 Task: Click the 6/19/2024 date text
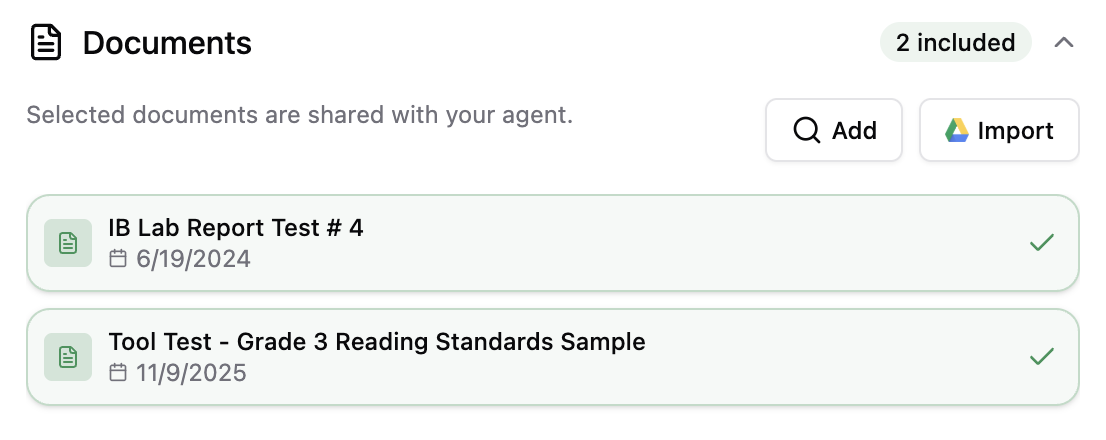coord(193,259)
